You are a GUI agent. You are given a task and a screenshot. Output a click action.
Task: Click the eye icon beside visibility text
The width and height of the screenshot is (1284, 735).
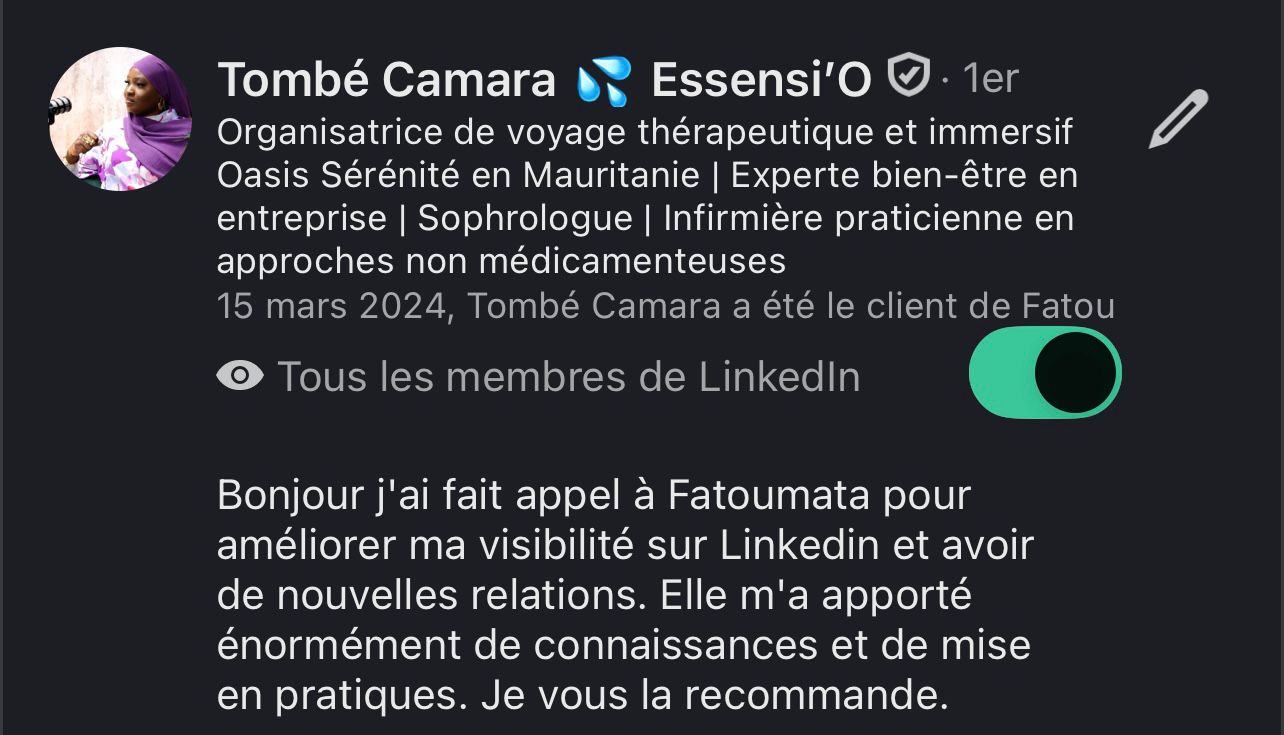pyautogui.click(x=239, y=375)
